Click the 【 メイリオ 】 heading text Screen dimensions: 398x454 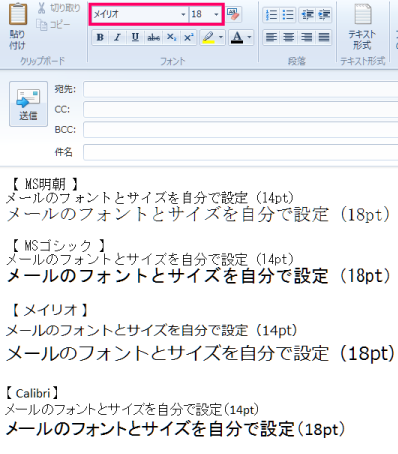pyautogui.click(x=50, y=310)
